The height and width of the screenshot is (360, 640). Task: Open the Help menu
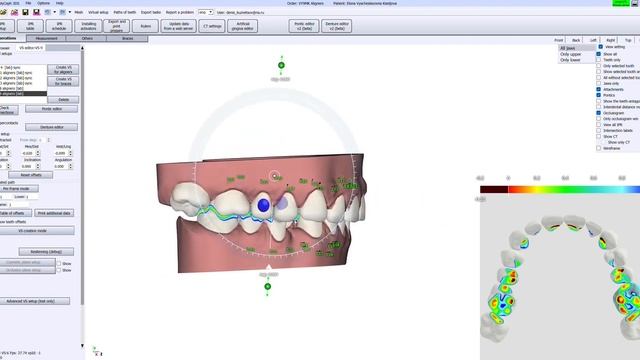coord(60,3)
